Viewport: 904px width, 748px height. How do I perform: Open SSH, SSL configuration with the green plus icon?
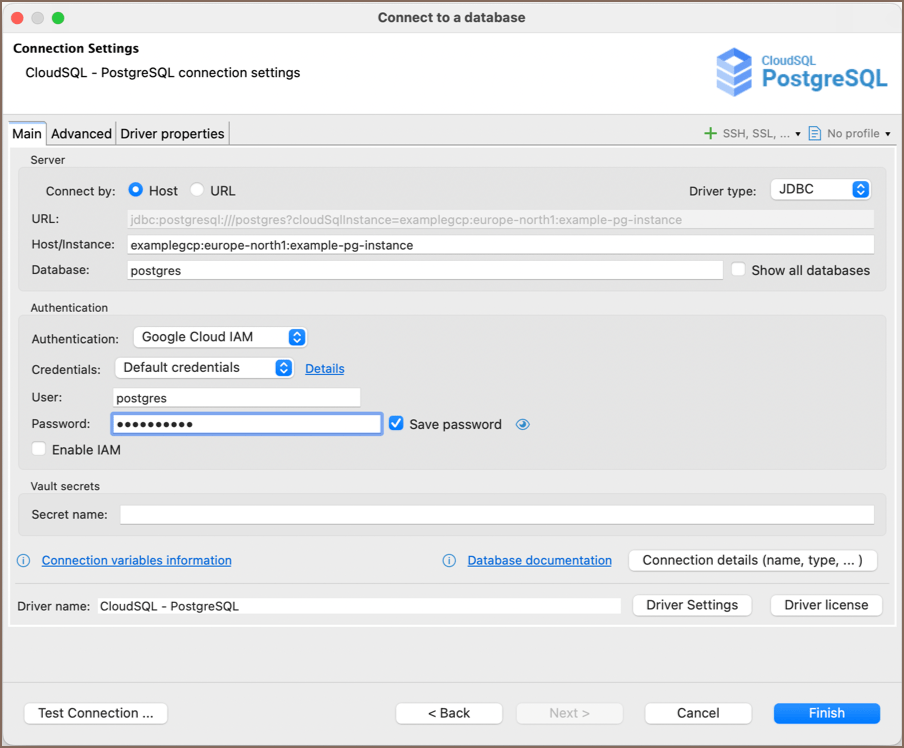point(708,132)
